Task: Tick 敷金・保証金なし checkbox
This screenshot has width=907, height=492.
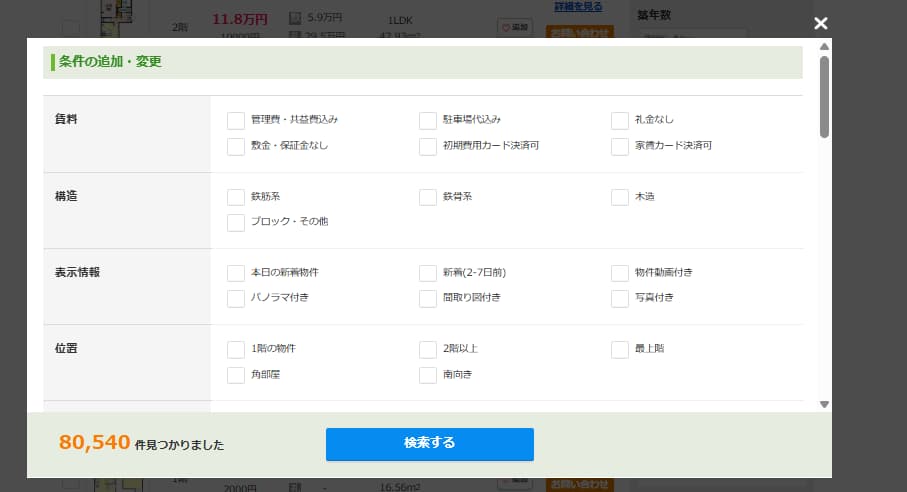Action: click(x=235, y=146)
